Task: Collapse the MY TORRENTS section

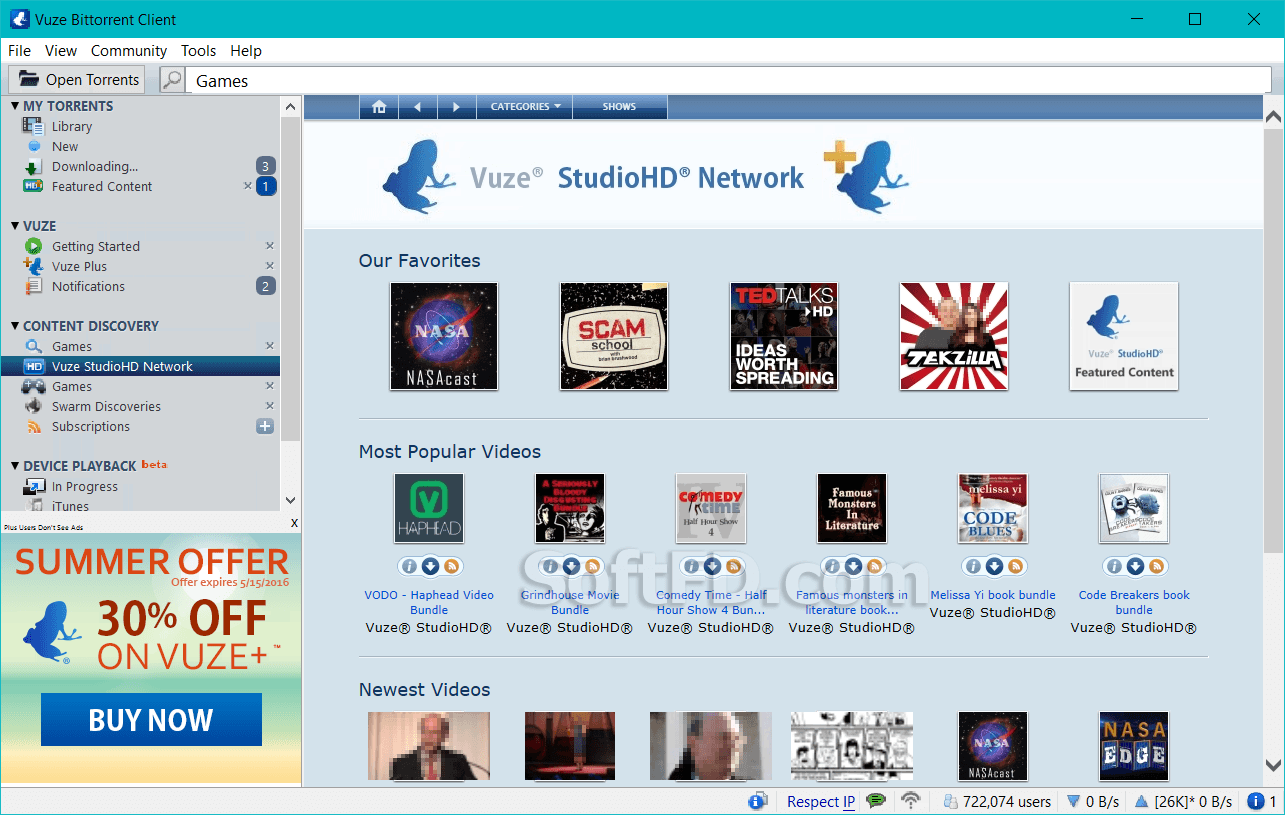Action: click(x=15, y=106)
